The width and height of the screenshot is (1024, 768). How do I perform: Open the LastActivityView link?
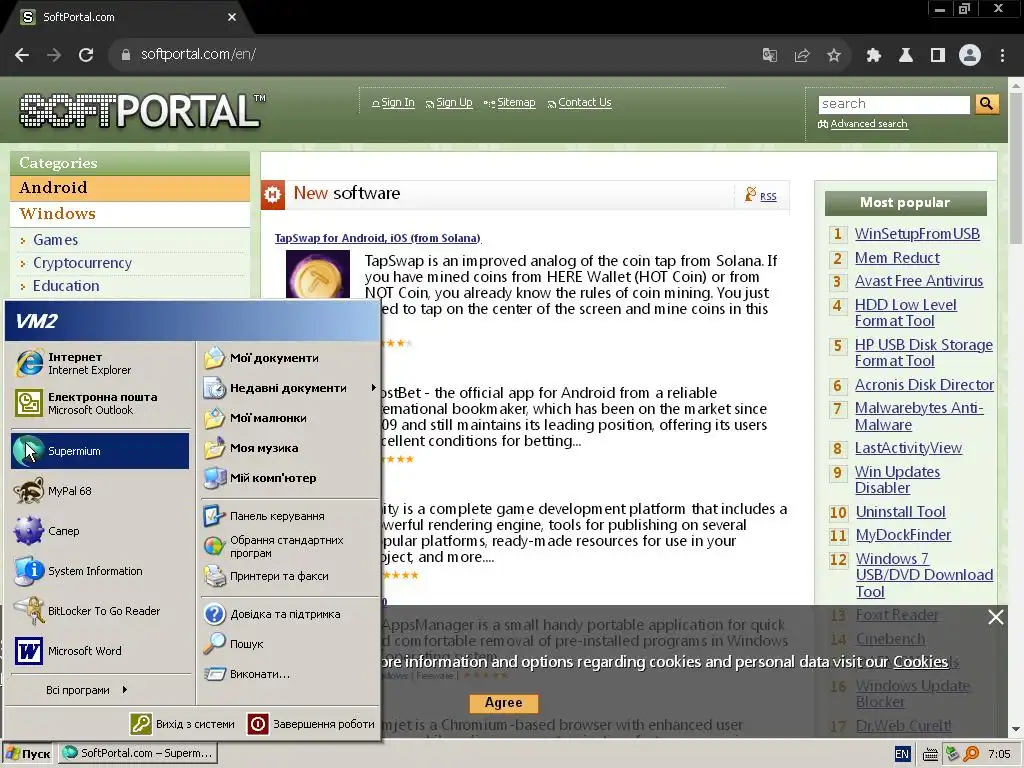click(x=908, y=448)
